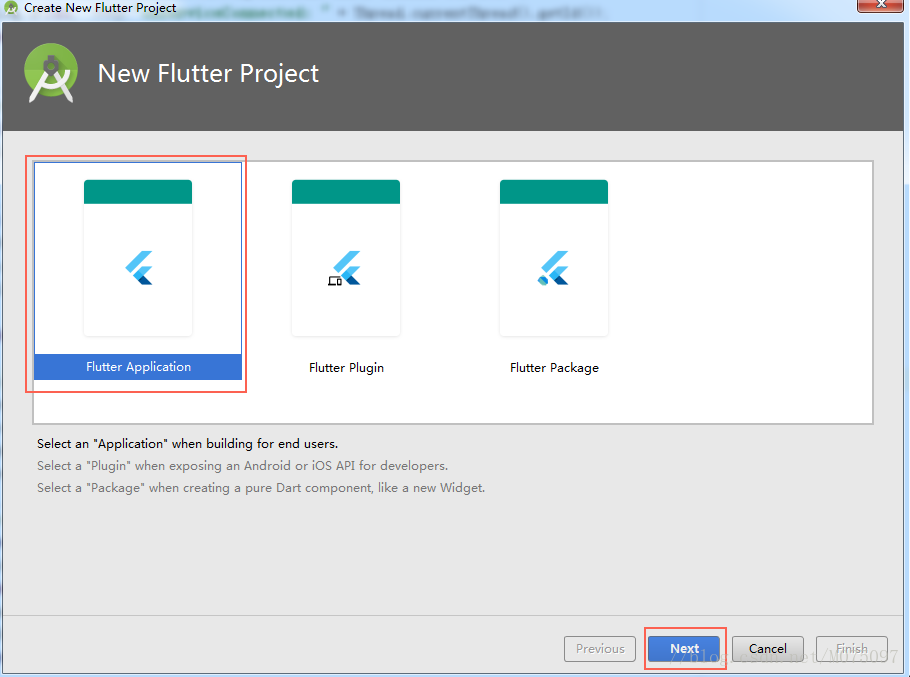Click the Flutter Plugin label
Viewport: 910px width, 677px height.
point(346,368)
